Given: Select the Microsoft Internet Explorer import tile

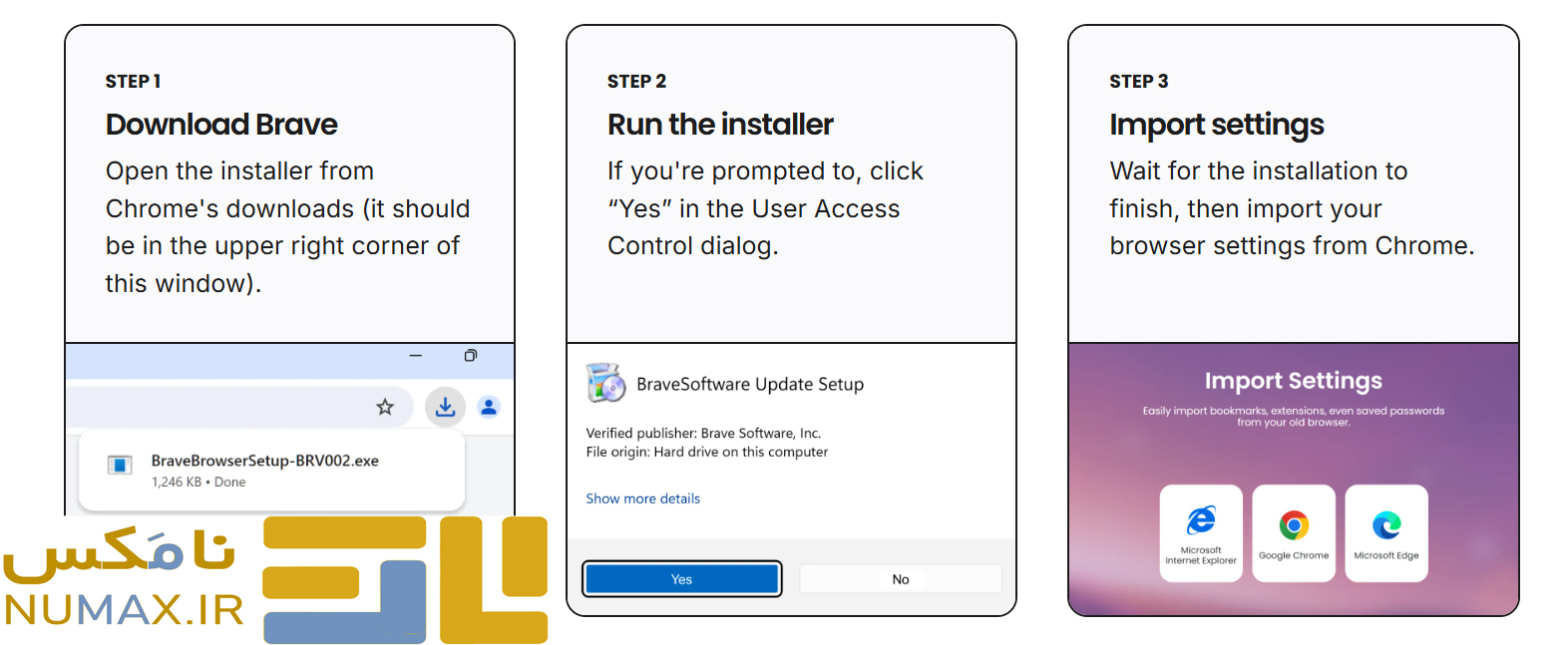Looking at the screenshot, I should (1201, 533).
